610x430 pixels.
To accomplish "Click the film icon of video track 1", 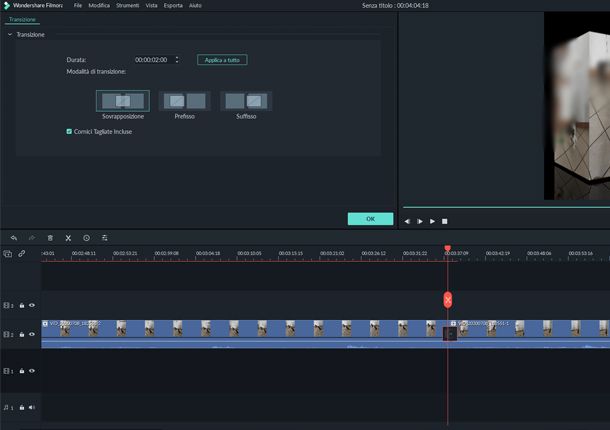I will coord(8,371).
